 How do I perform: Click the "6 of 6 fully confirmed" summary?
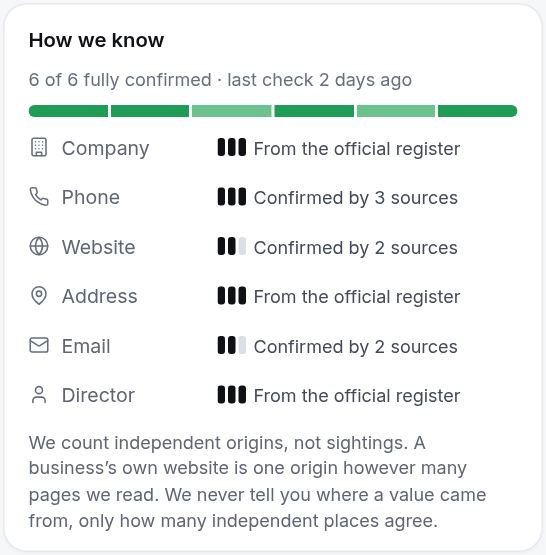pyautogui.click(x=120, y=80)
